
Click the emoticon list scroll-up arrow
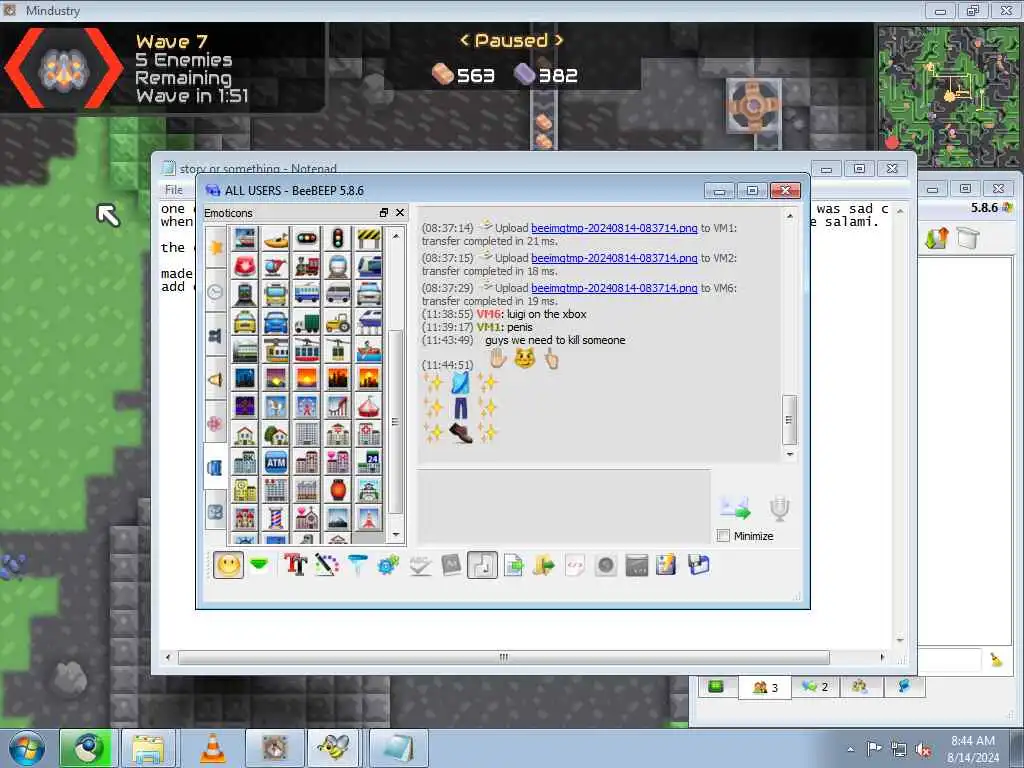pyautogui.click(x=396, y=236)
